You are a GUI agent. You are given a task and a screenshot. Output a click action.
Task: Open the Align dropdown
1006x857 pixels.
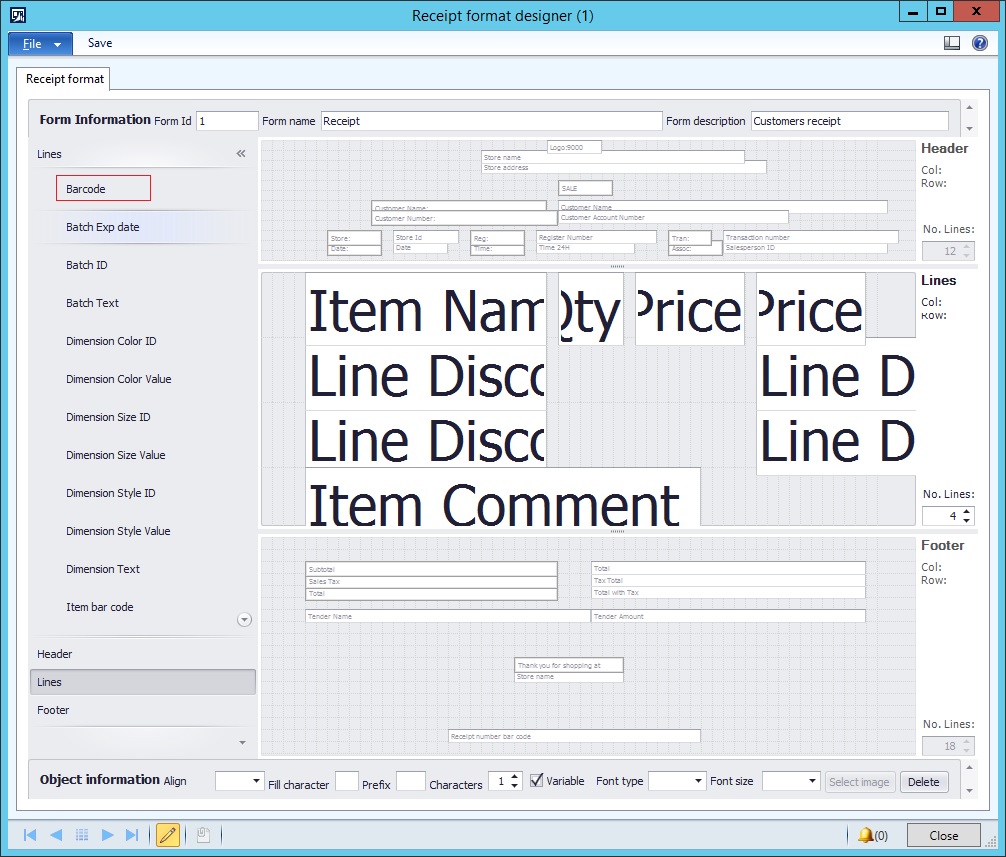(x=239, y=781)
